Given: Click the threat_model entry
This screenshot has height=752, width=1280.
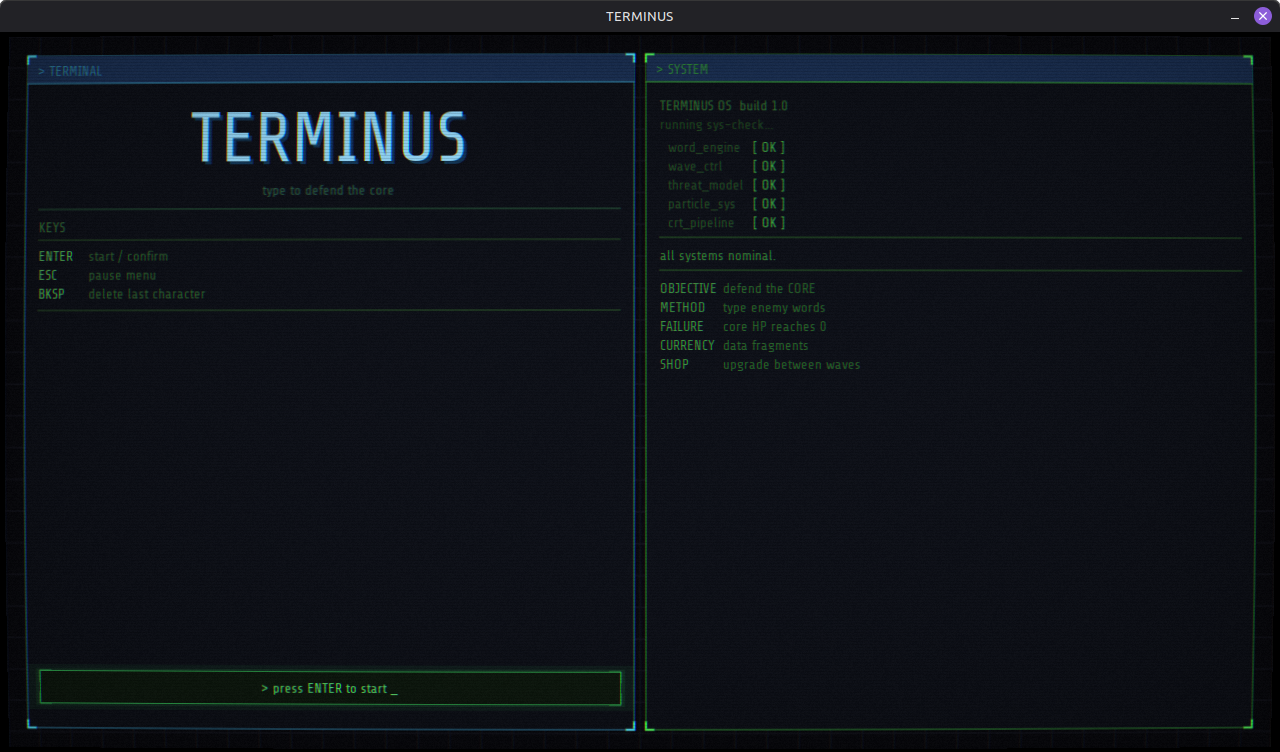Looking at the screenshot, I should [706, 185].
